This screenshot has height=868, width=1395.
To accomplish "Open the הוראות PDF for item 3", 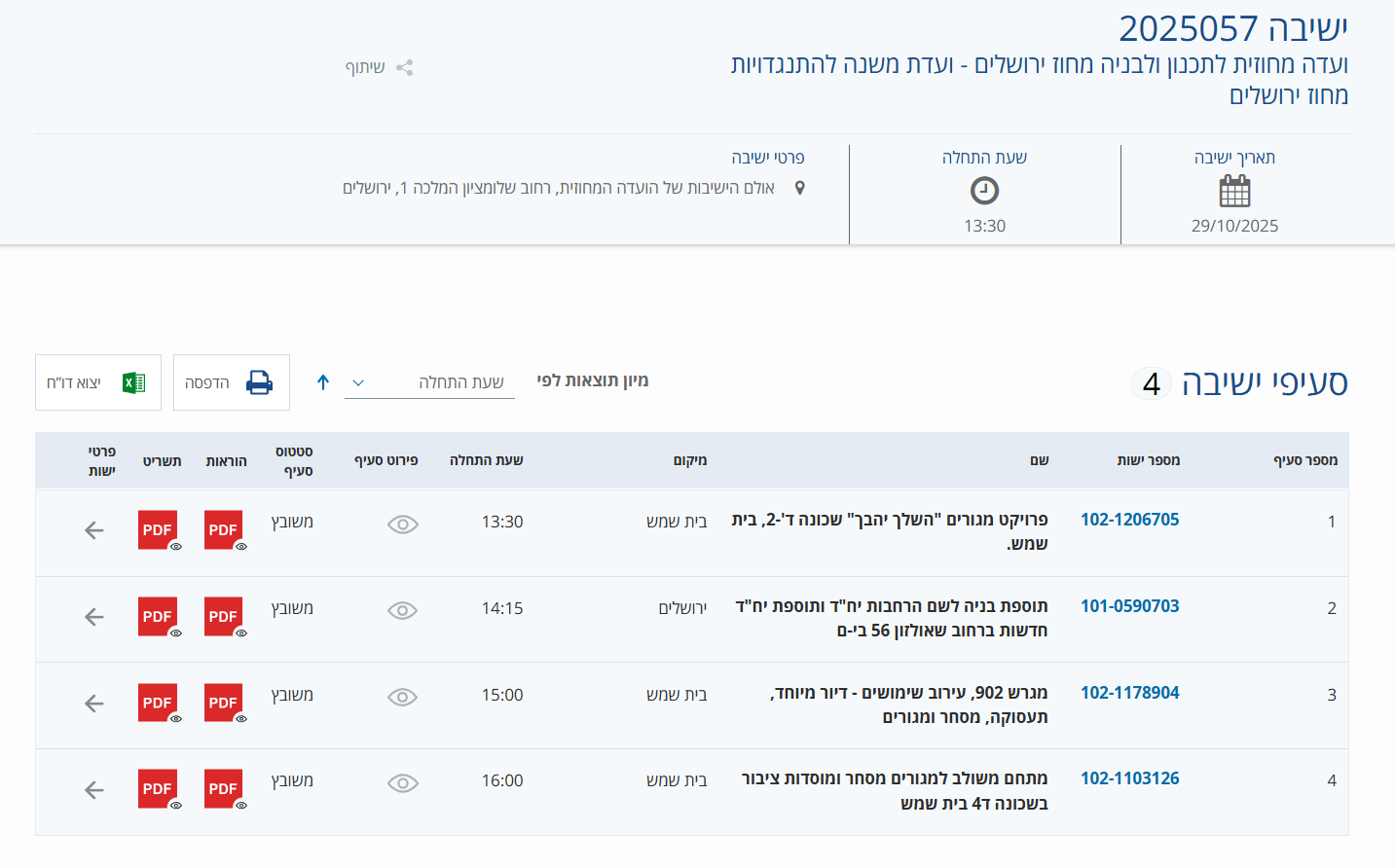I will pyautogui.click(x=224, y=703).
